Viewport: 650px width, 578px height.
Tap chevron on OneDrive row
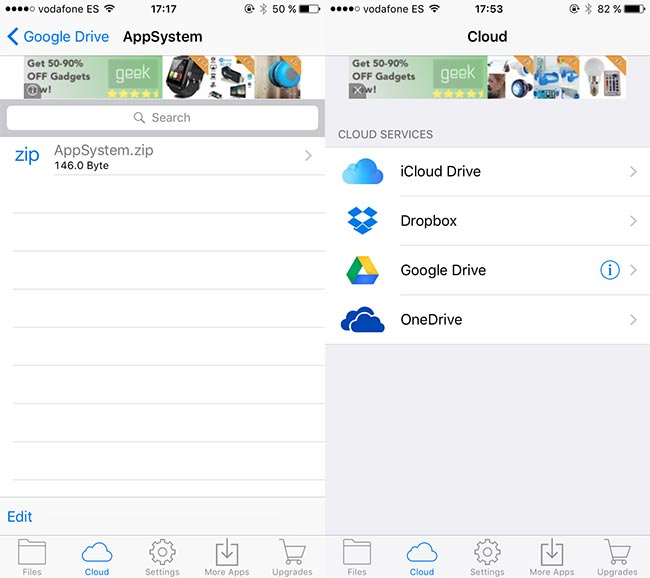click(x=633, y=320)
